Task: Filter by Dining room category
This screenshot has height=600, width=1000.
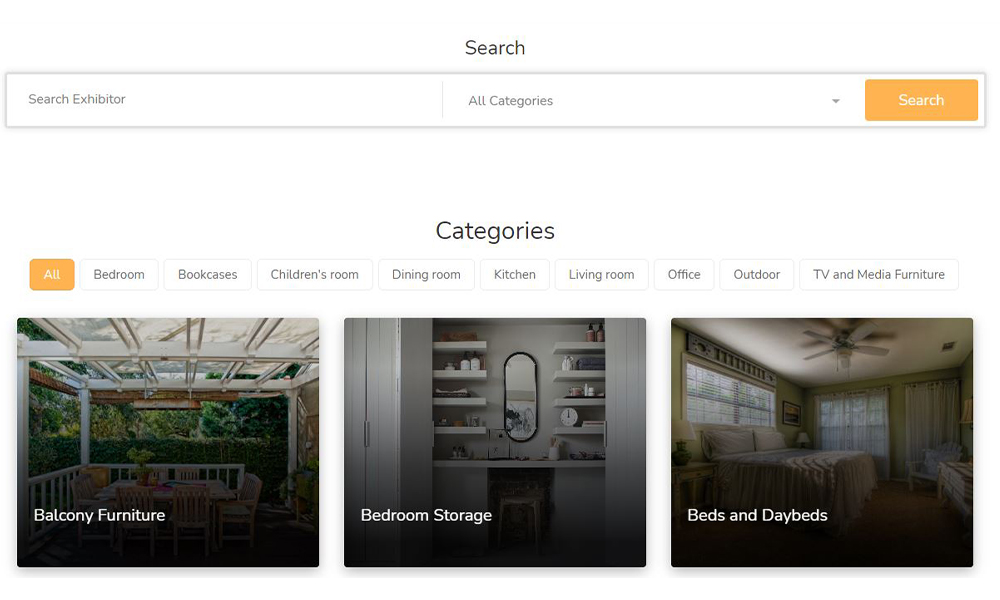Action: pos(426,275)
